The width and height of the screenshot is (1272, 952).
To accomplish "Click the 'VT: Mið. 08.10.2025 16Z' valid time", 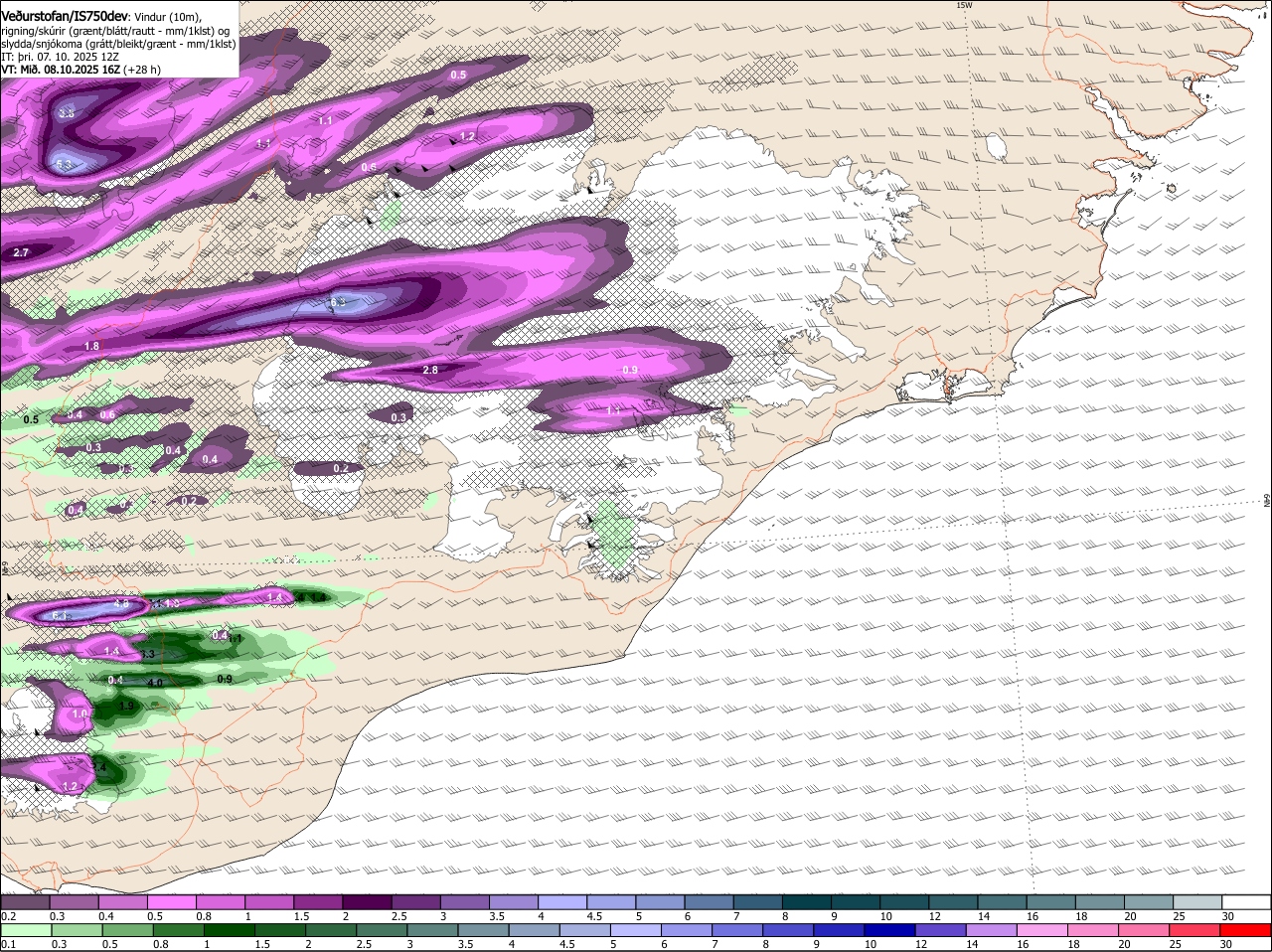I will point(61,70).
